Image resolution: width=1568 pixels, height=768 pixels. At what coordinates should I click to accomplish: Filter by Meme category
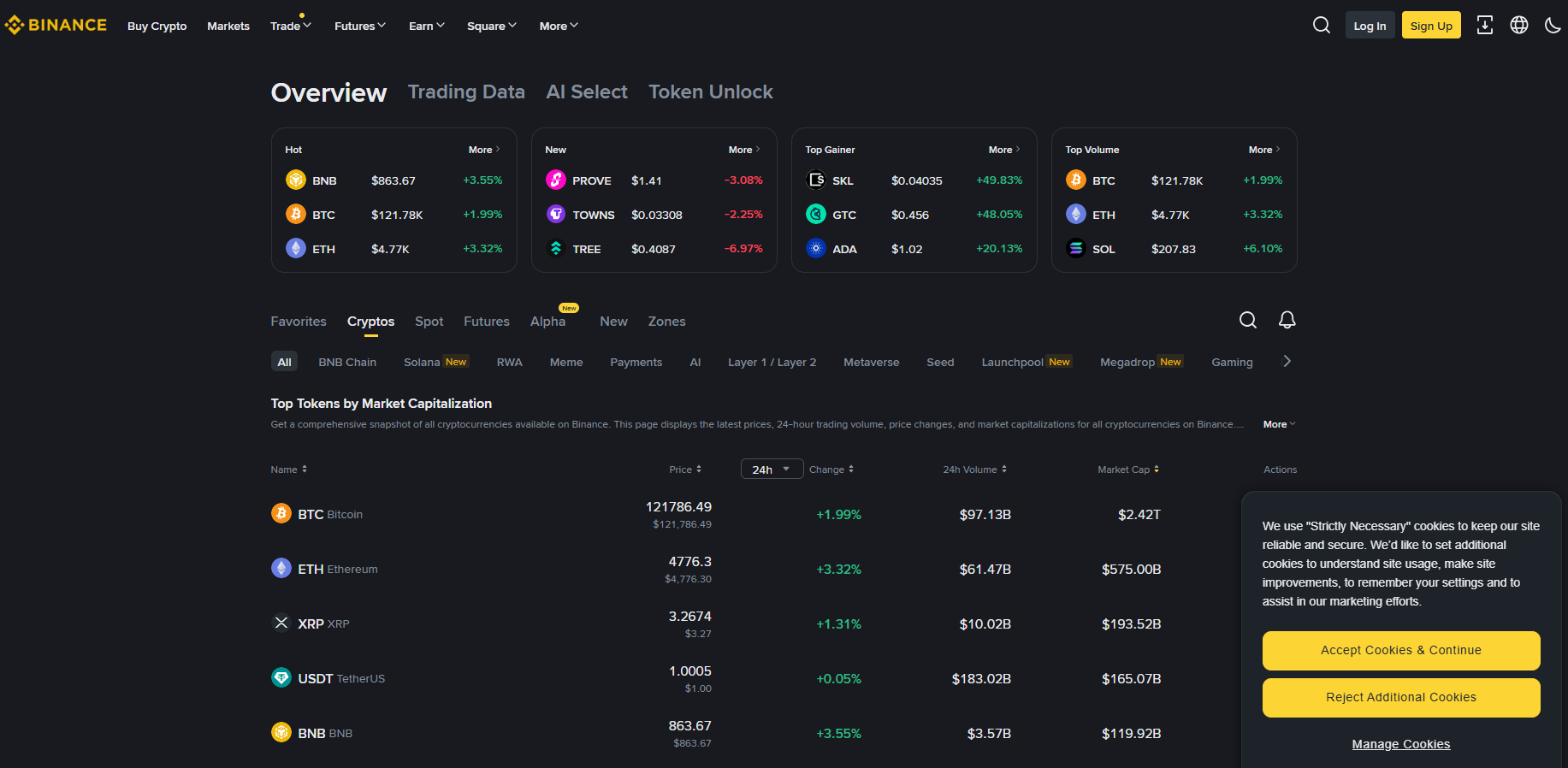pyautogui.click(x=566, y=362)
